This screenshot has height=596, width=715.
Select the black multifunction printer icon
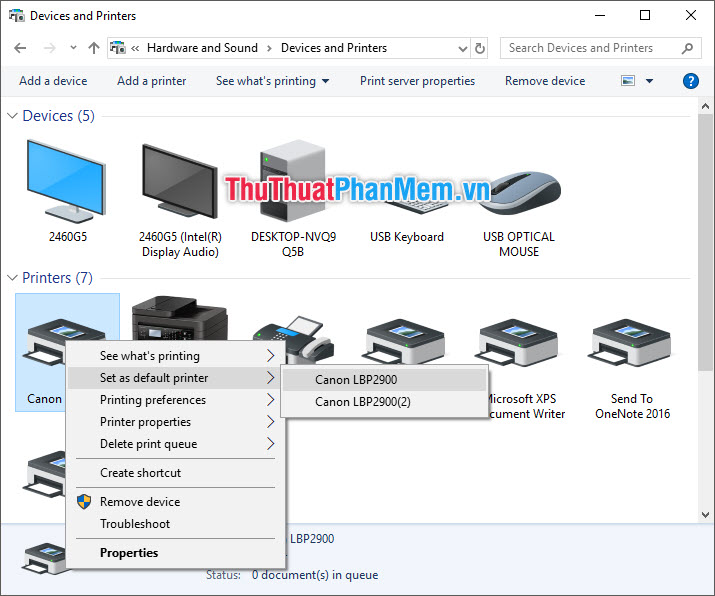[180, 317]
